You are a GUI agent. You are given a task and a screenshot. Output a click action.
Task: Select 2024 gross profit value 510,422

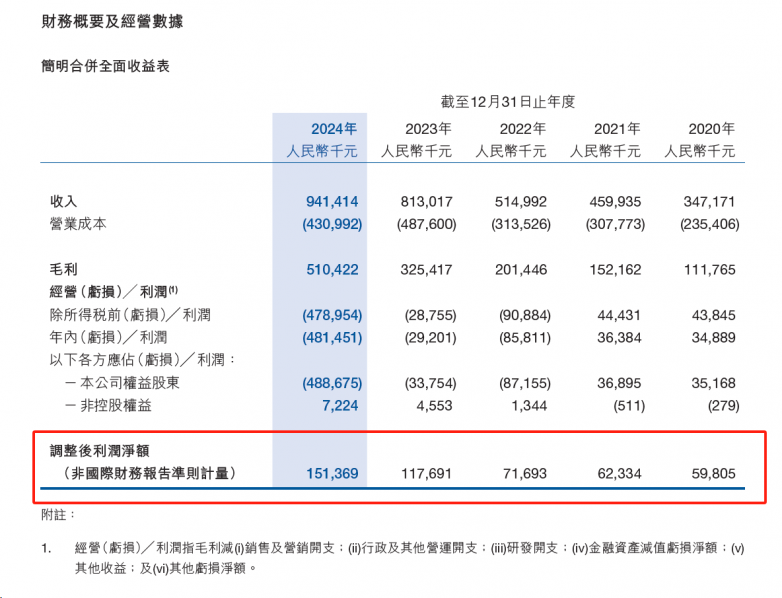coord(331,269)
